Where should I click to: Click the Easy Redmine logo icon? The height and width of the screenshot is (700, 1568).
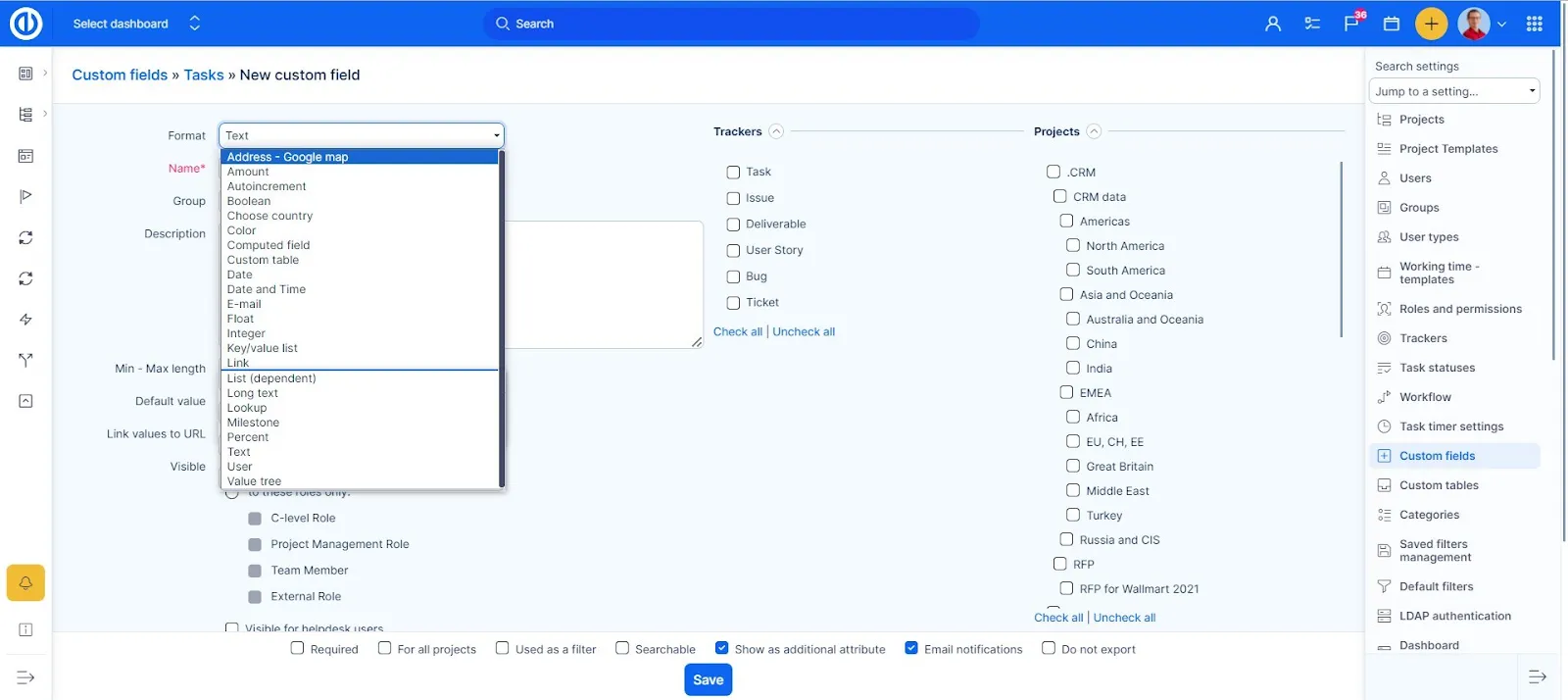25,24
